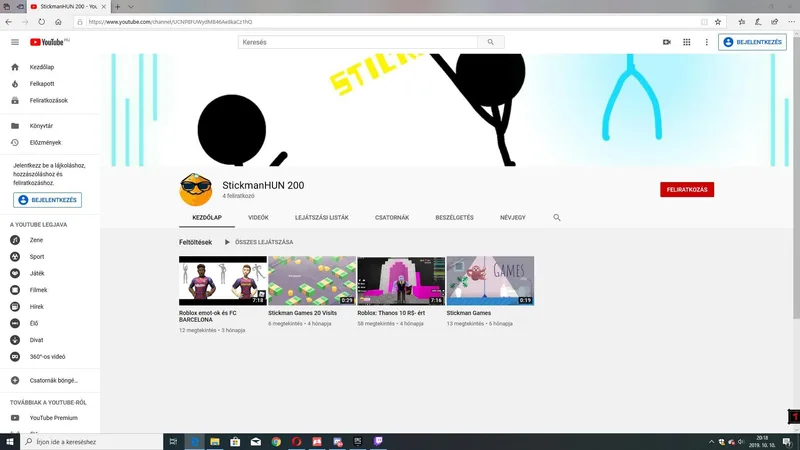This screenshot has height=450, width=800.
Task: Click the page vertical scrollbar
Action: (796, 179)
